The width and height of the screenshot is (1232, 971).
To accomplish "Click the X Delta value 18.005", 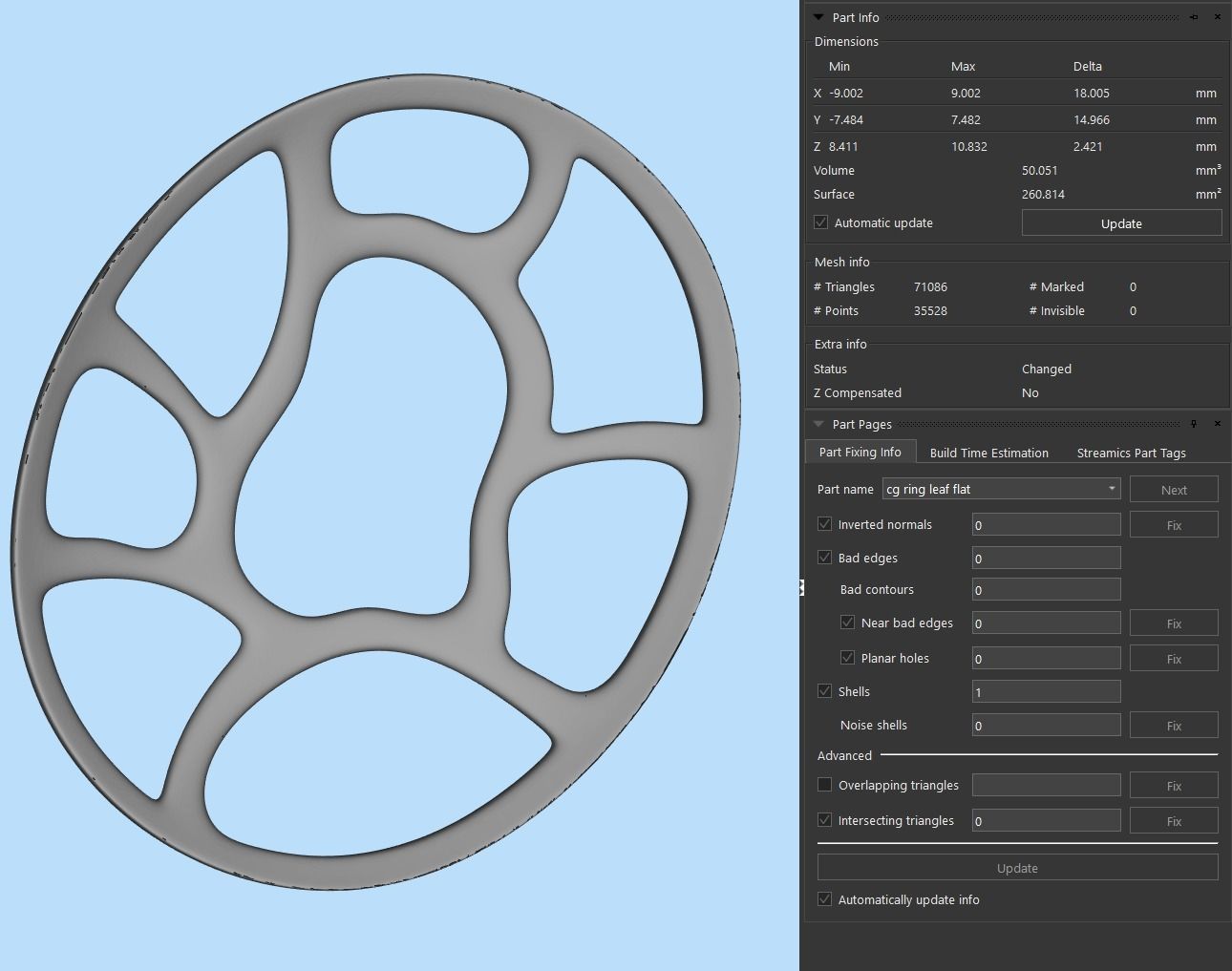I will [x=1091, y=93].
